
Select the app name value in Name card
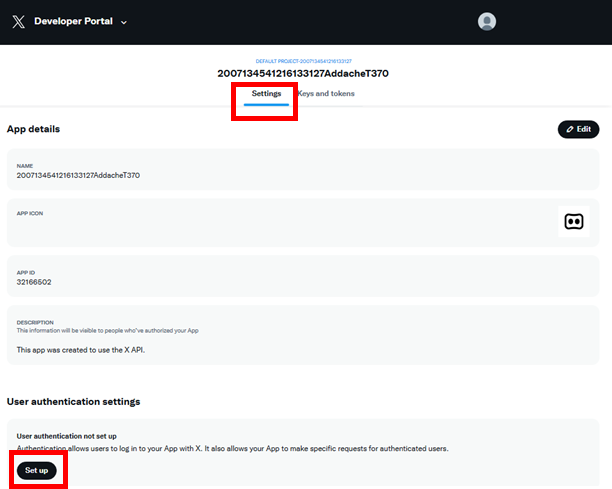[x=78, y=175]
